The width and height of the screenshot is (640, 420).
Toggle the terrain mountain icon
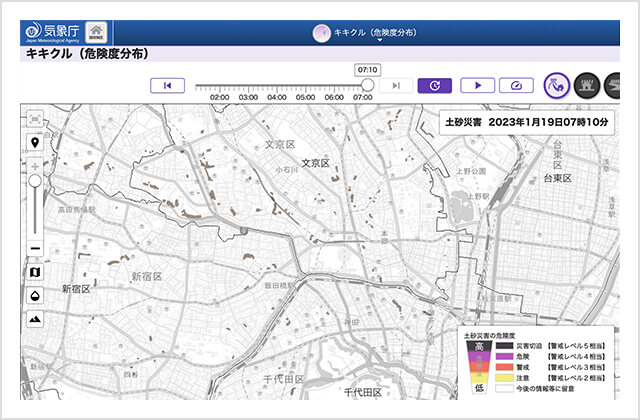click(x=35, y=319)
